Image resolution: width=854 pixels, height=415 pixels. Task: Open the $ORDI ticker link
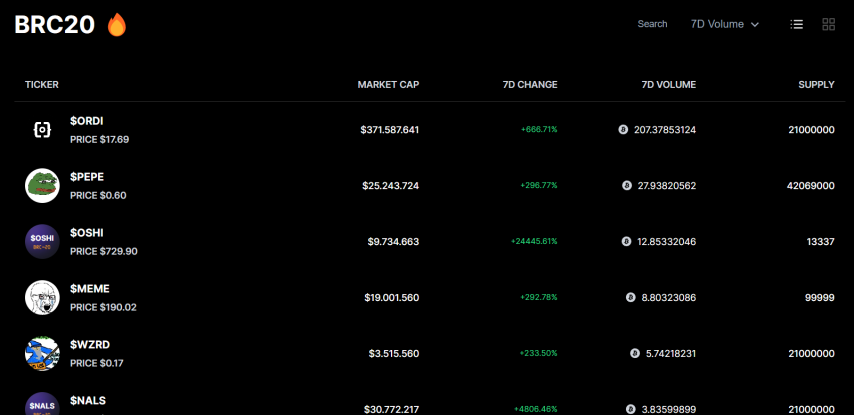pos(87,121)
